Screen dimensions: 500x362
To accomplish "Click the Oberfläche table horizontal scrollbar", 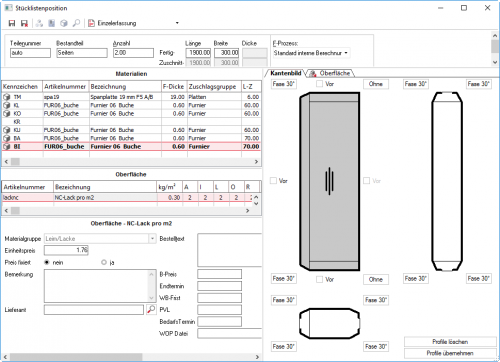I will point(127,211).
